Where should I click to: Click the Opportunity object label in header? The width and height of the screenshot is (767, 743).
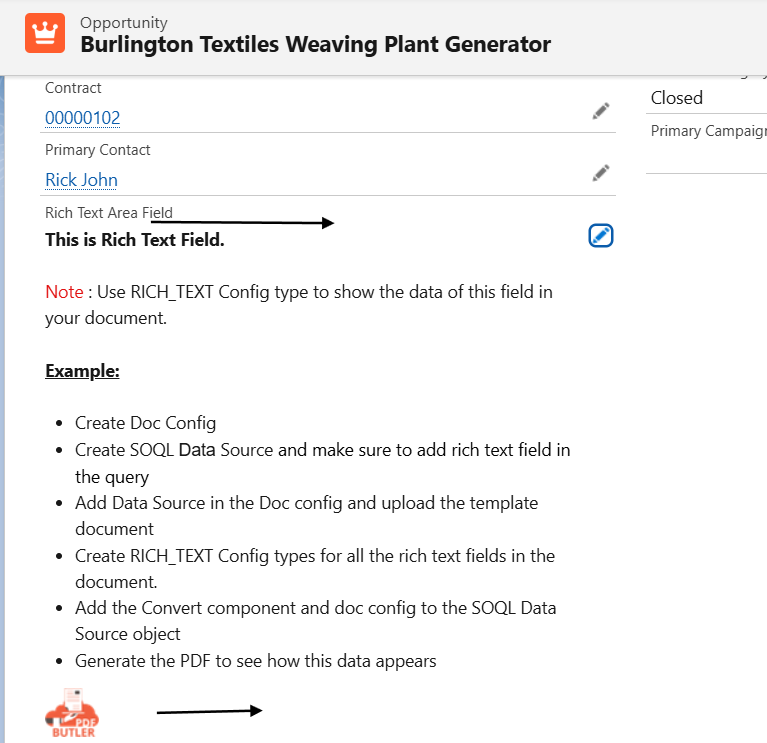point(124,22)
